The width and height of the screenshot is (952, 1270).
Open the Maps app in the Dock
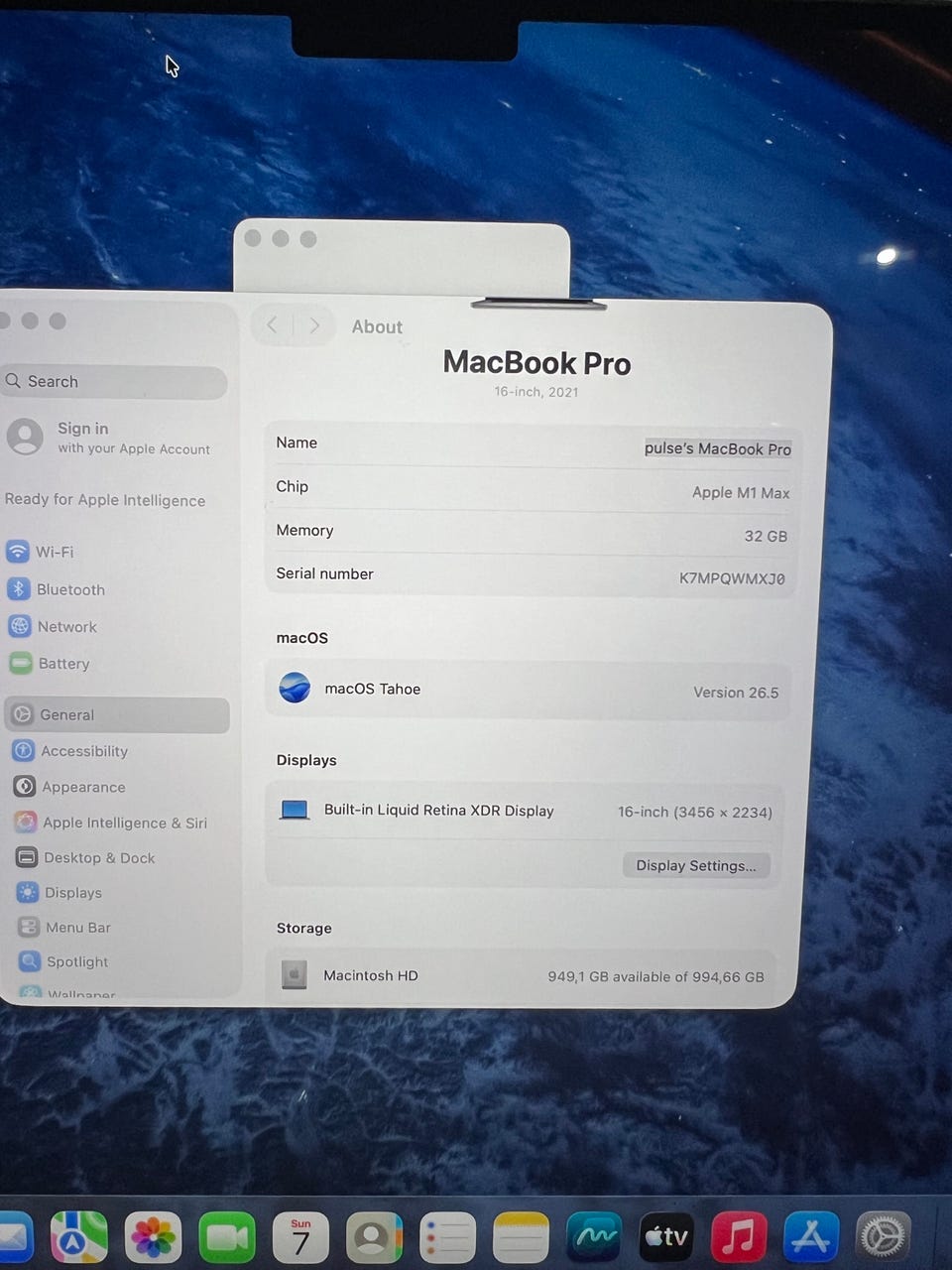coord(79,1237)
